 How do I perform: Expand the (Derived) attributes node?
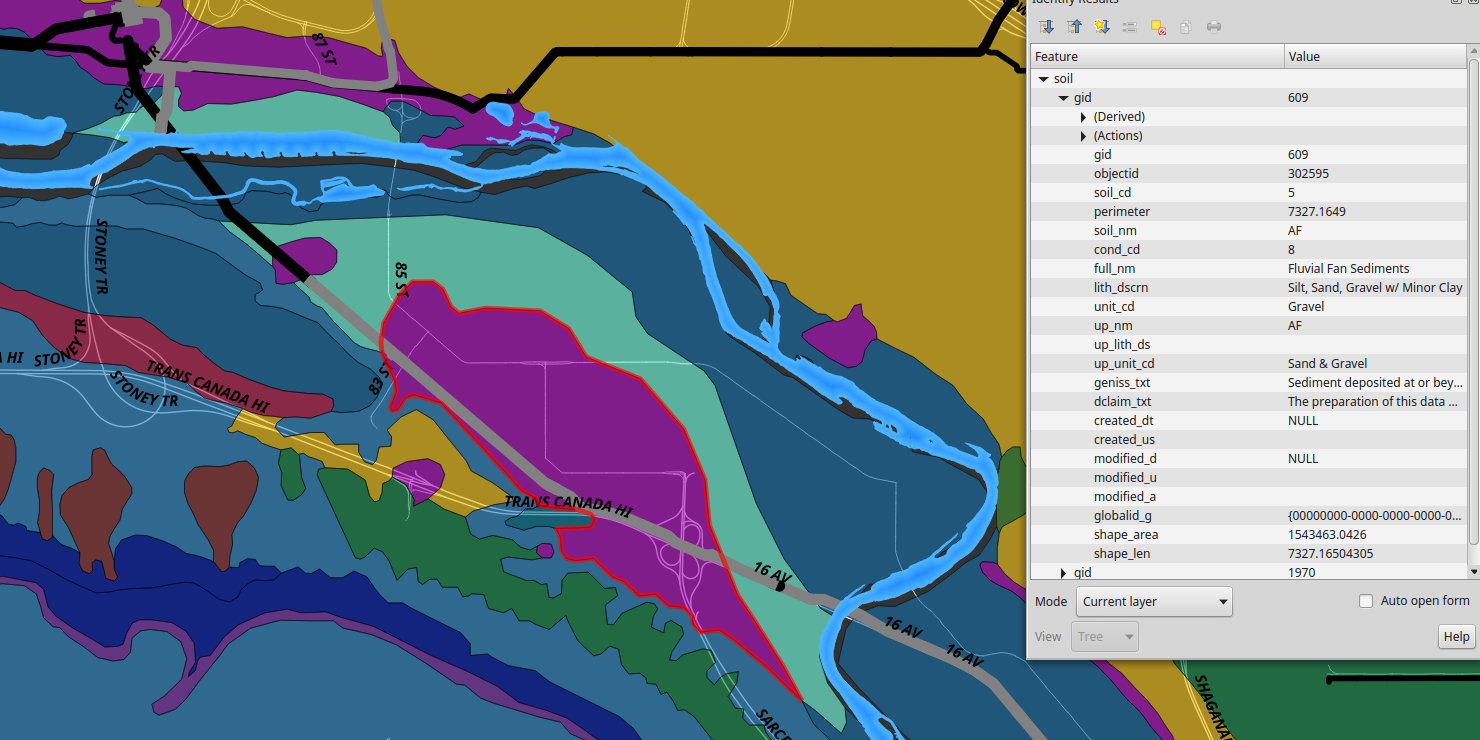(x=1083, y=117)
